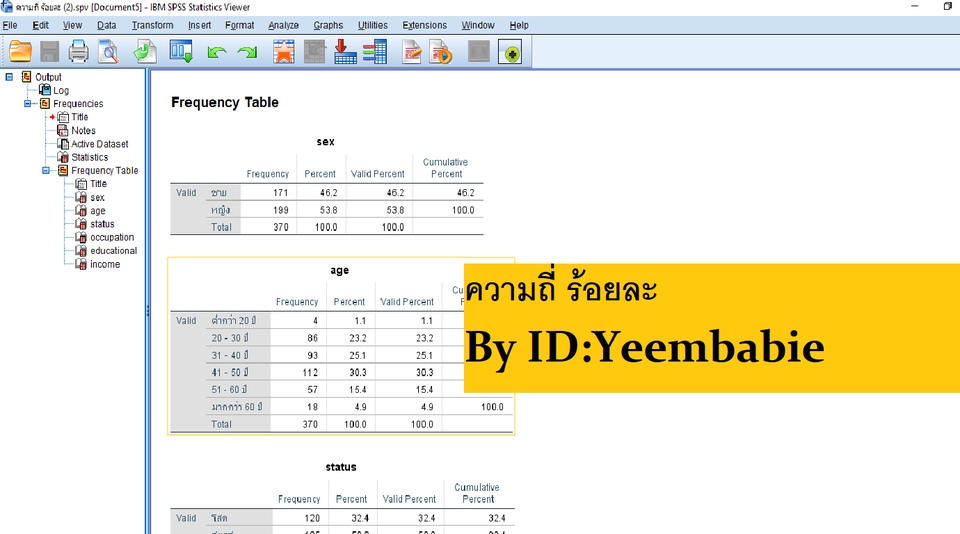Open the Analyze menu
Viewport: 960px width, 534px height.
tap(283, 25)
